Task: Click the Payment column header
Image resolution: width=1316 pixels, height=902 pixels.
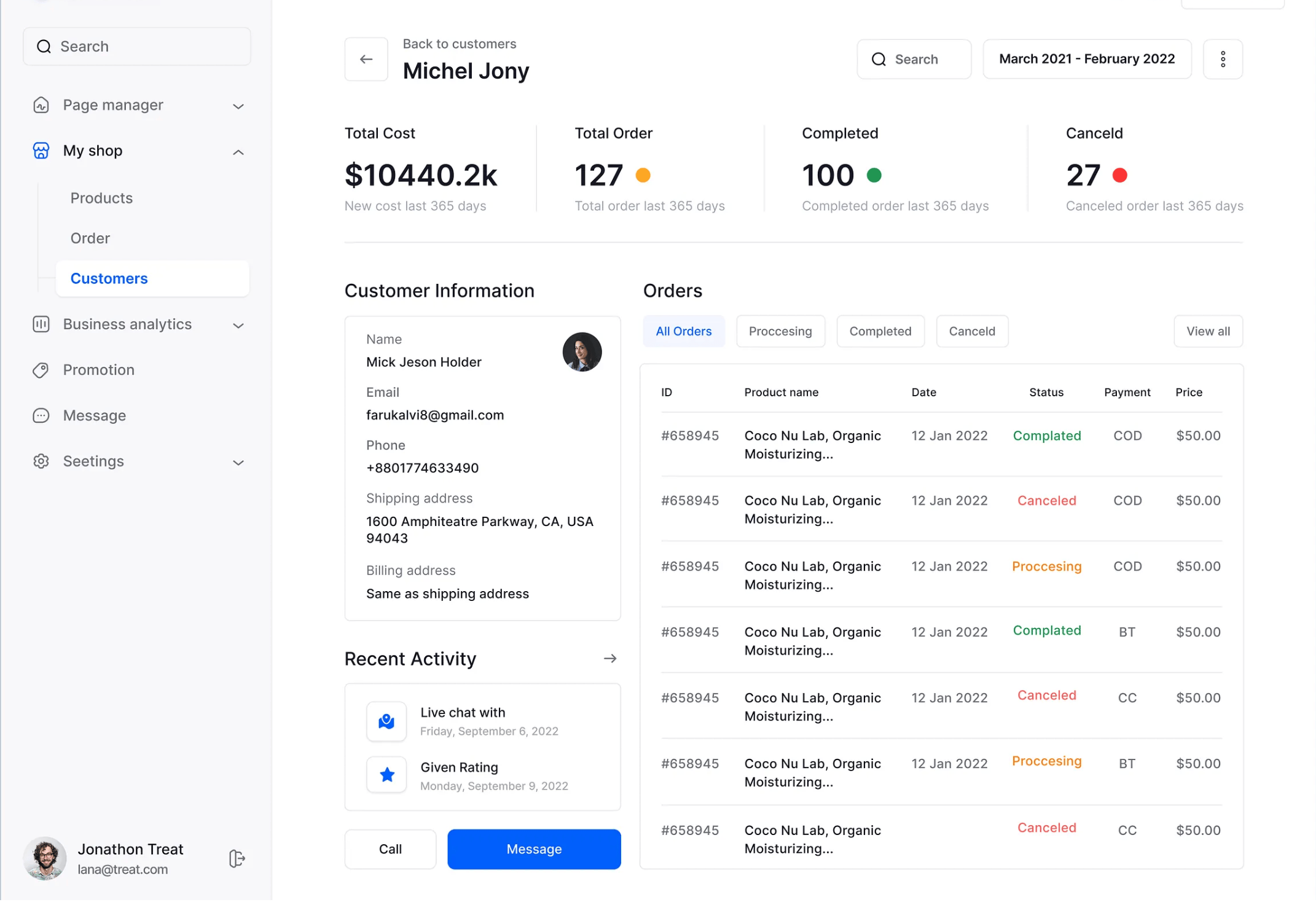Action: (x=1127, y=392)
